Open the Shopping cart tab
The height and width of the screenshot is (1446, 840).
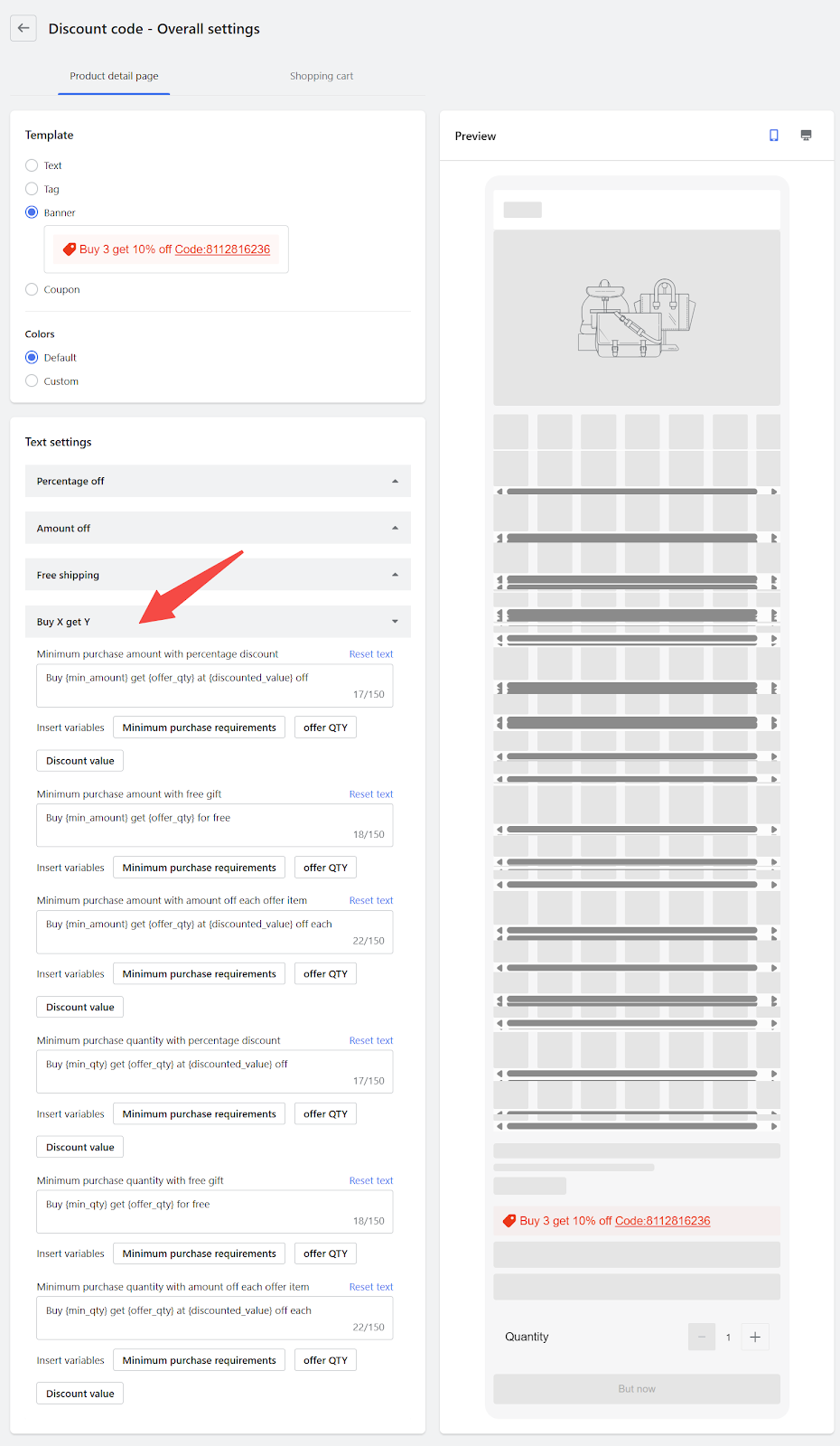(x=322, y=76)
